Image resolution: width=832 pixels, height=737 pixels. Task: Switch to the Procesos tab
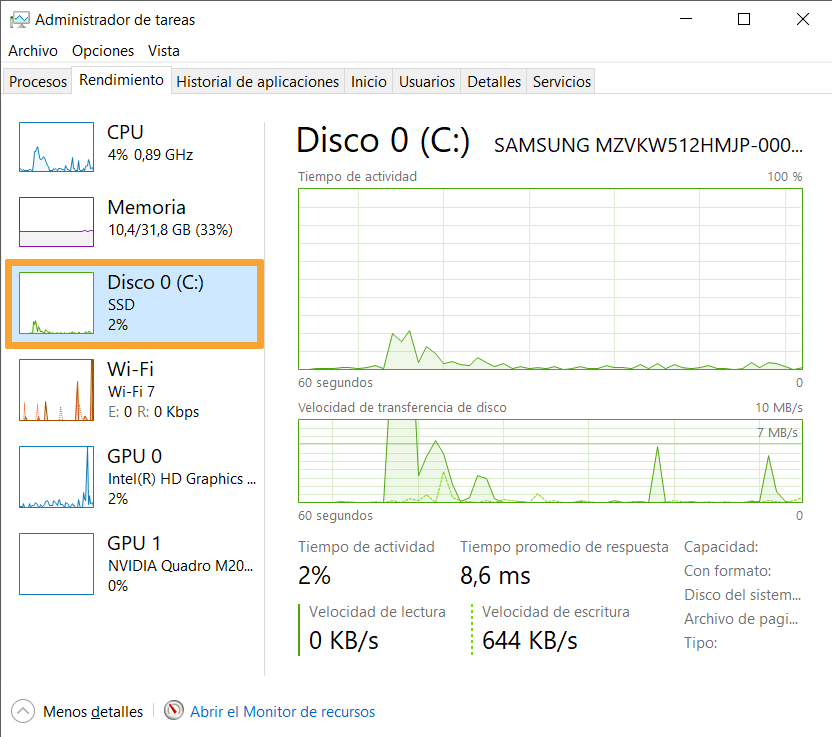click(x=38, y=82)
